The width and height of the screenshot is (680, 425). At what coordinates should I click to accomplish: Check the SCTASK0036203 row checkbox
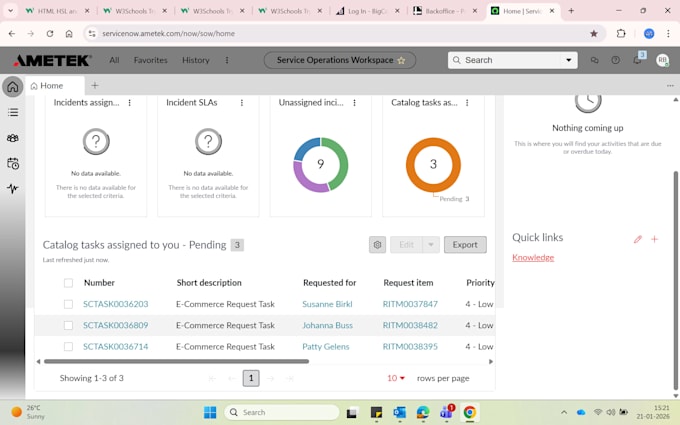(x=68, y=304)
